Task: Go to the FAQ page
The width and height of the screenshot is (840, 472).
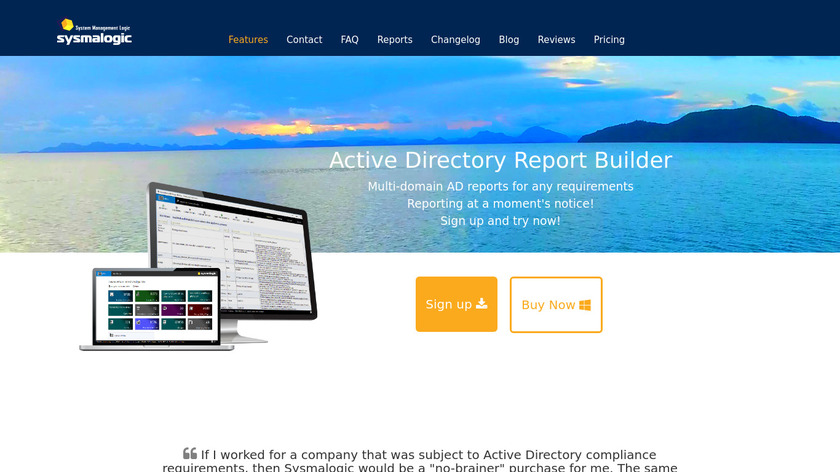Action: tap(349, 40)
